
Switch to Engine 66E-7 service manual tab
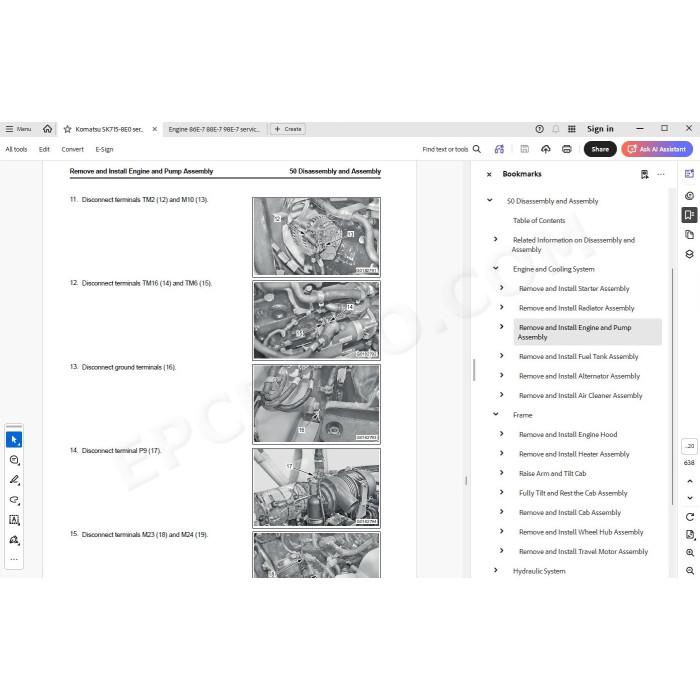point(214,129)
